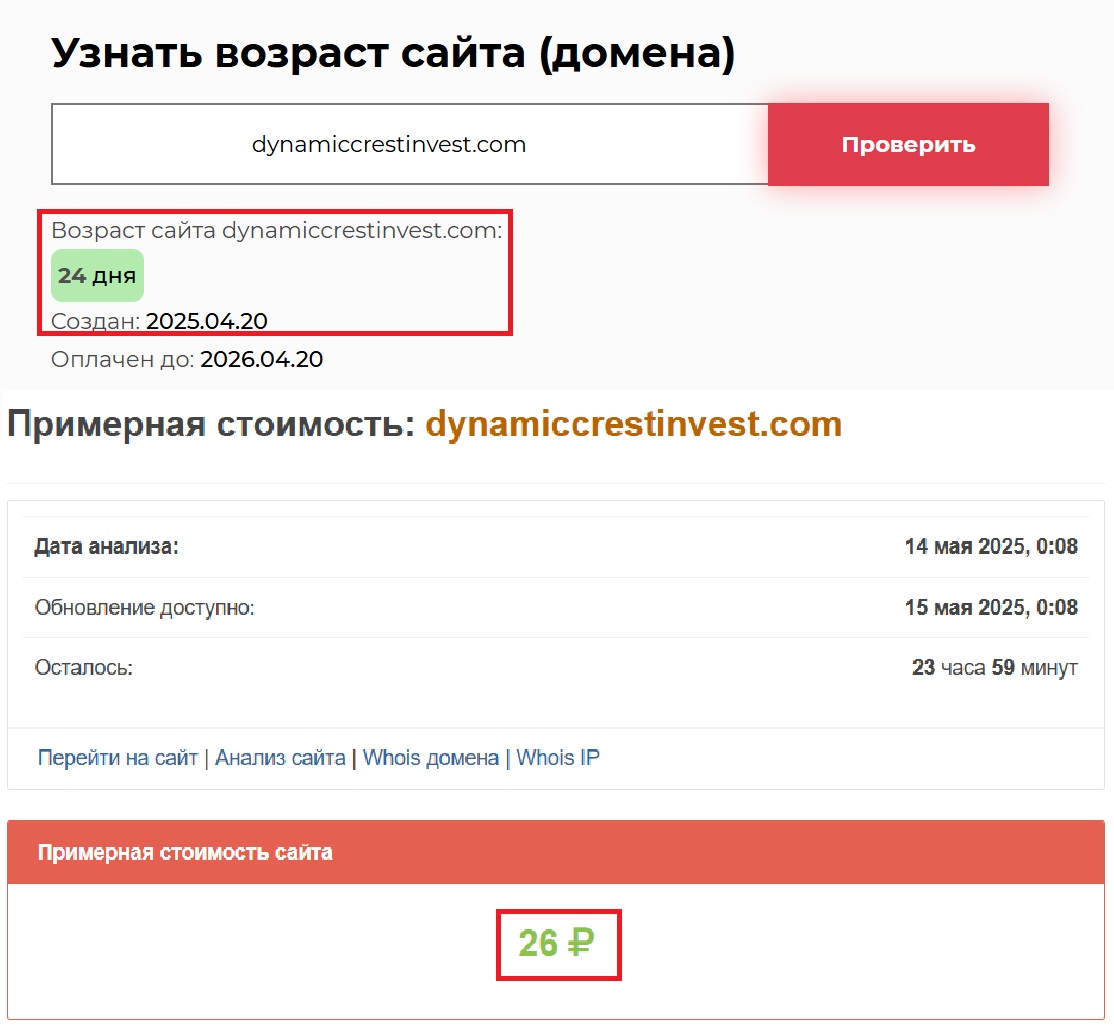Image resolution: width=1114 pixels, height=1029 pixels.
Task: Click the Возраст сайта result text line
Action: [276, 231]
